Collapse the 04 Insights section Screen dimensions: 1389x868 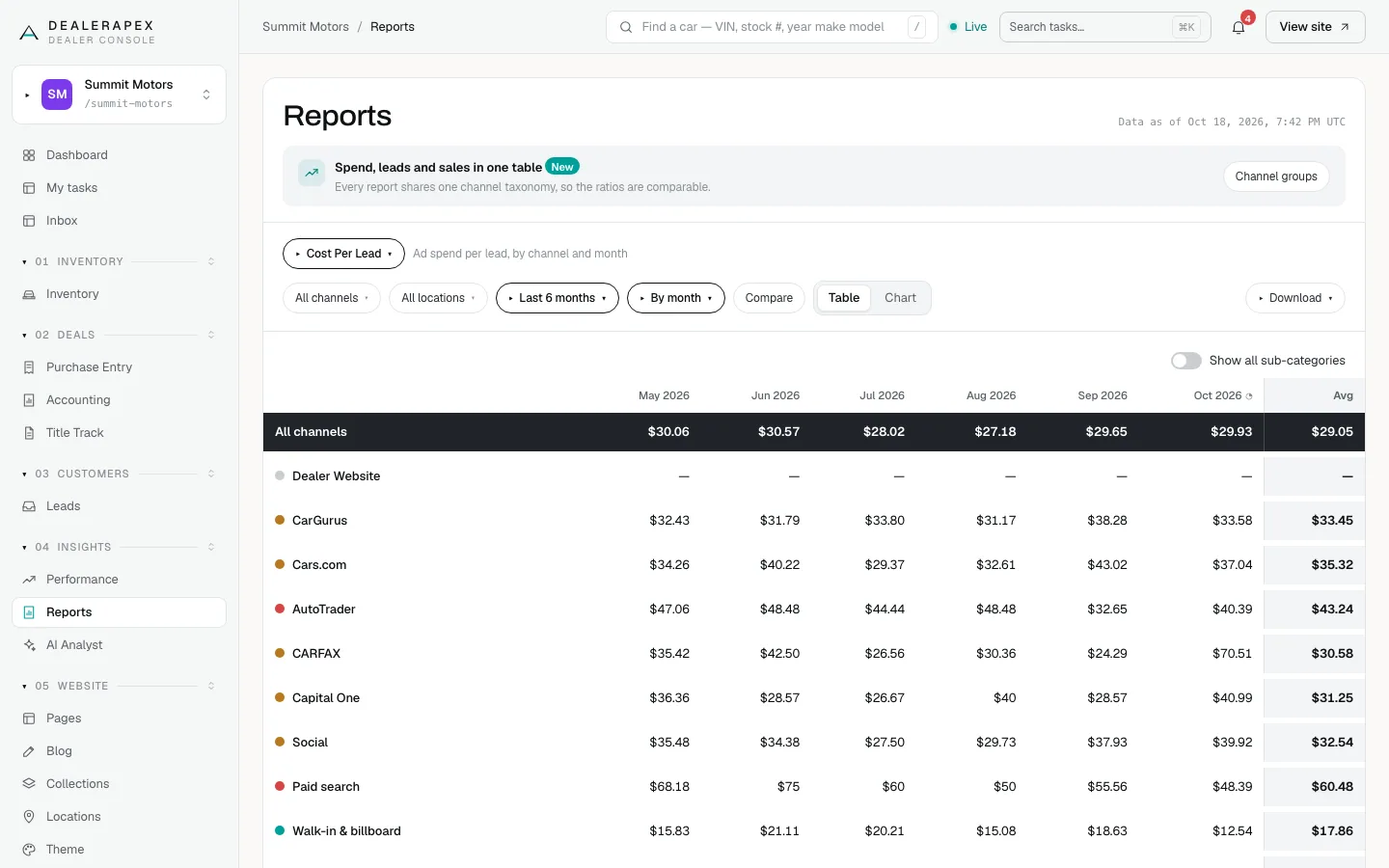(x=119, y=547)
